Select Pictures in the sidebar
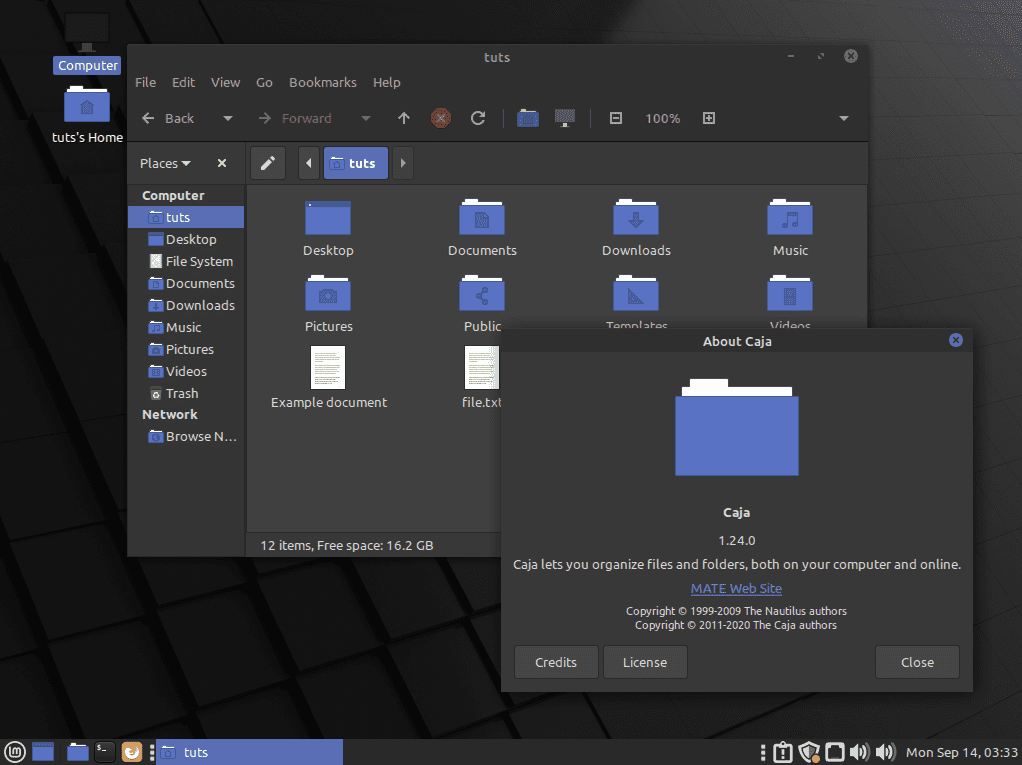1022x765 pixels. pyautogui.click(x=188, y=349)
